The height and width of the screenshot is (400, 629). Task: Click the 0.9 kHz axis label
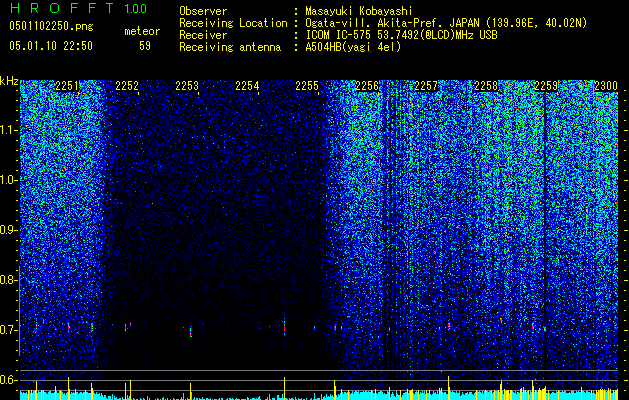(8, 230)
